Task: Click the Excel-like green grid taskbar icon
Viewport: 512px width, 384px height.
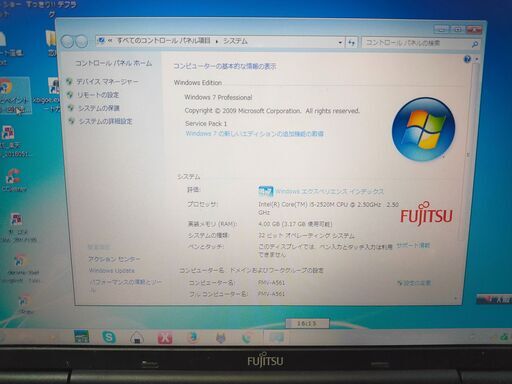Action: [x=81, y=337]
